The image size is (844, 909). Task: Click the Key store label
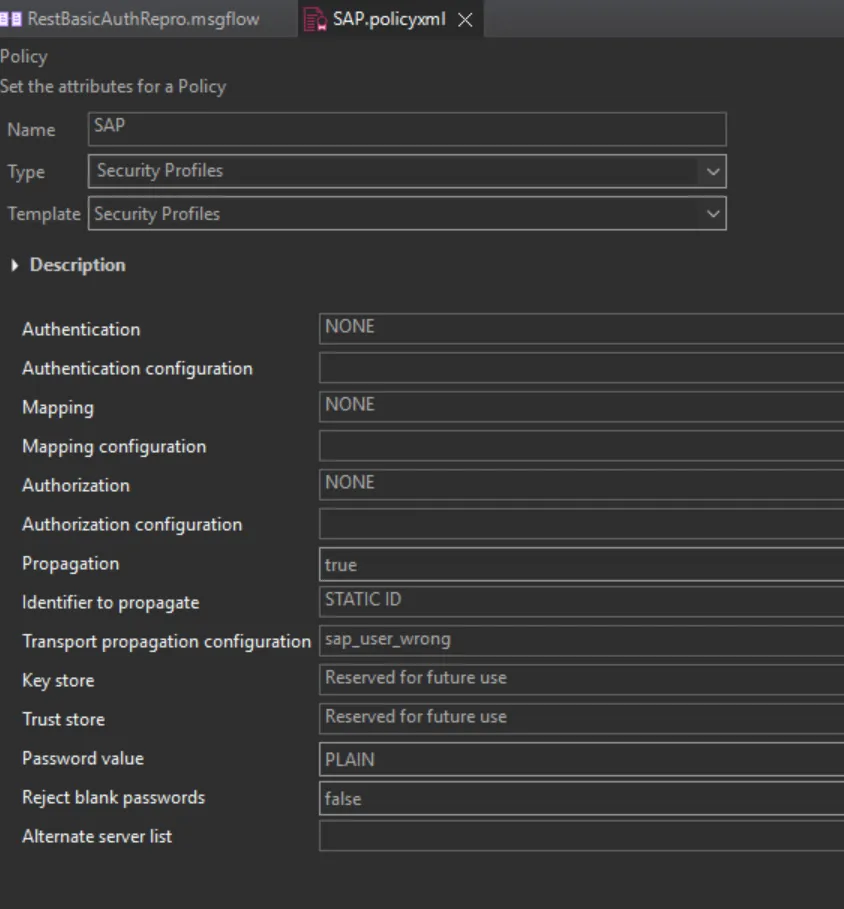[58, 680]
